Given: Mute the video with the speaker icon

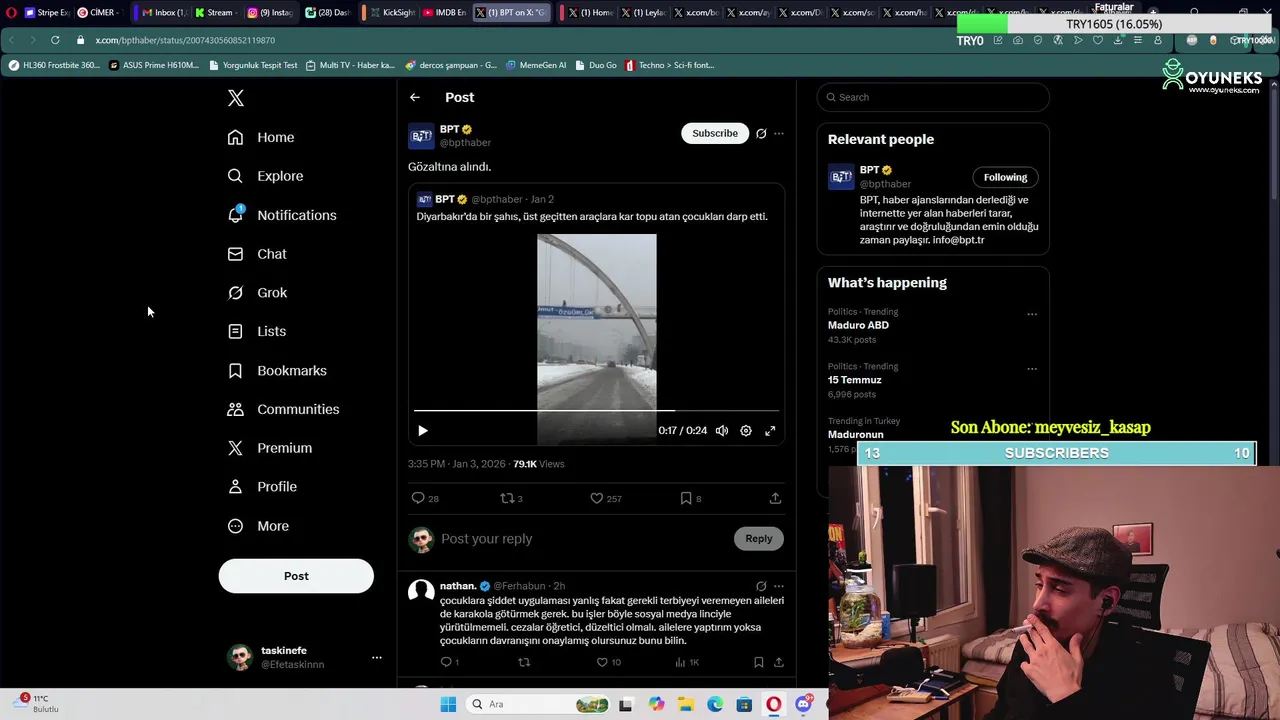Looking at the screenshot, I should pyautogui.click(x=722, y=431).
